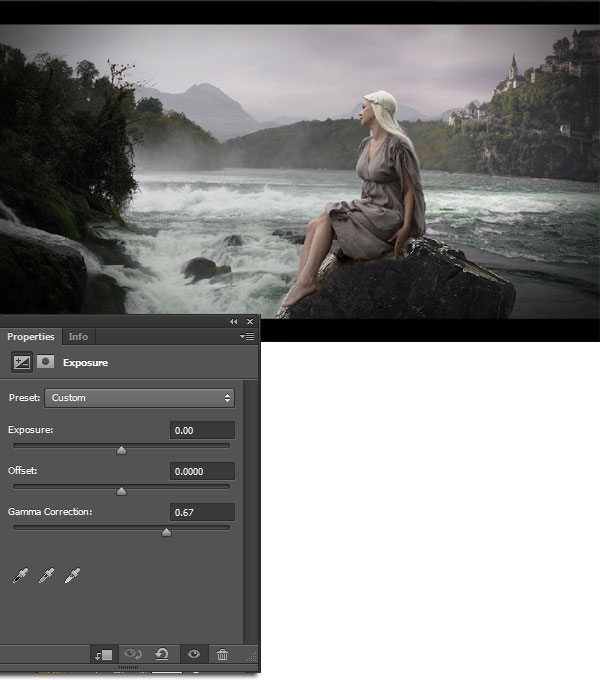The width and height of the screenshot is (600, 680).
Task: View previous state of adjustment
Action: [x=133, y=654]
